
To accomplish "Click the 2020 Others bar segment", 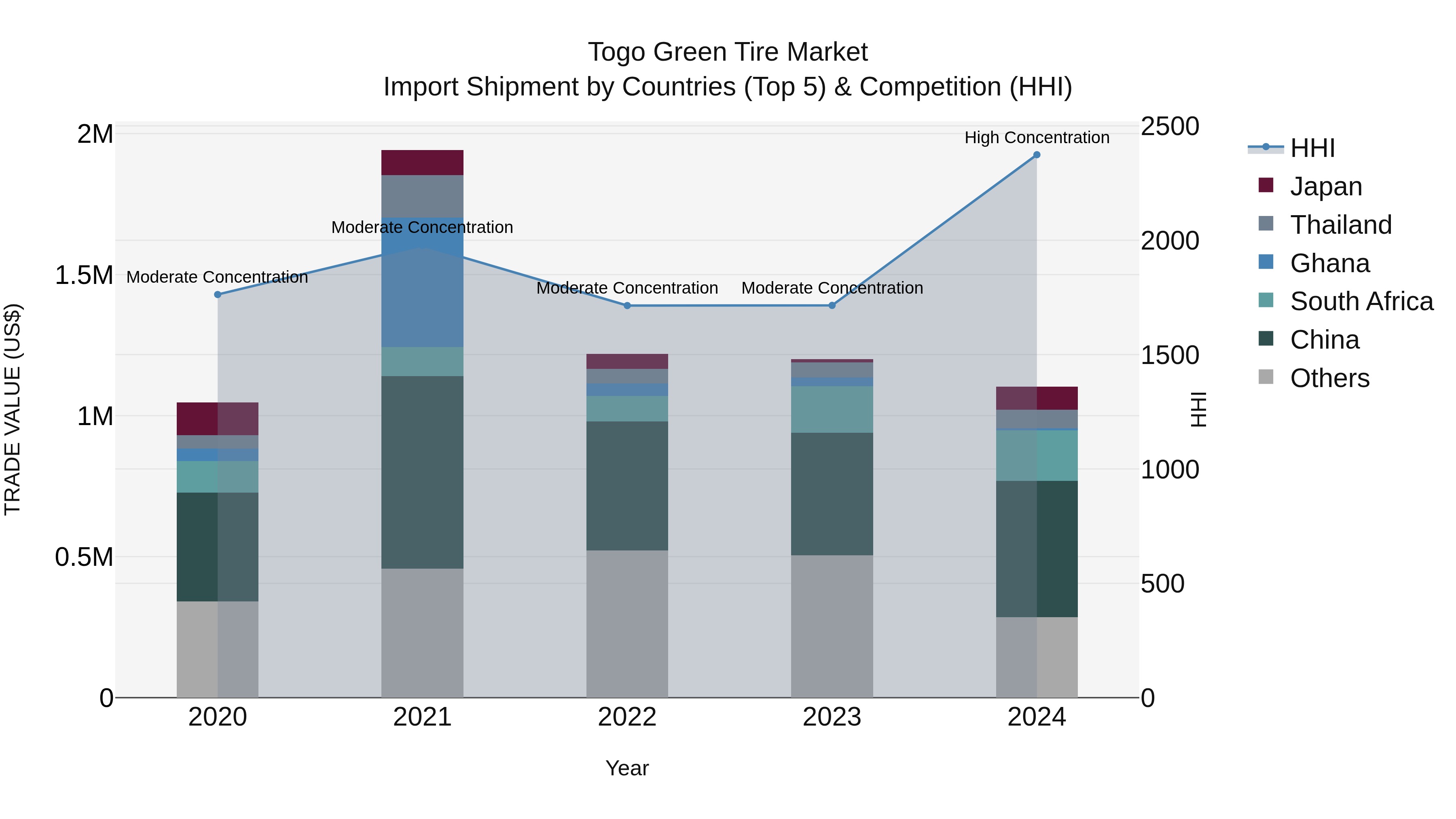I will coord(218,650).
